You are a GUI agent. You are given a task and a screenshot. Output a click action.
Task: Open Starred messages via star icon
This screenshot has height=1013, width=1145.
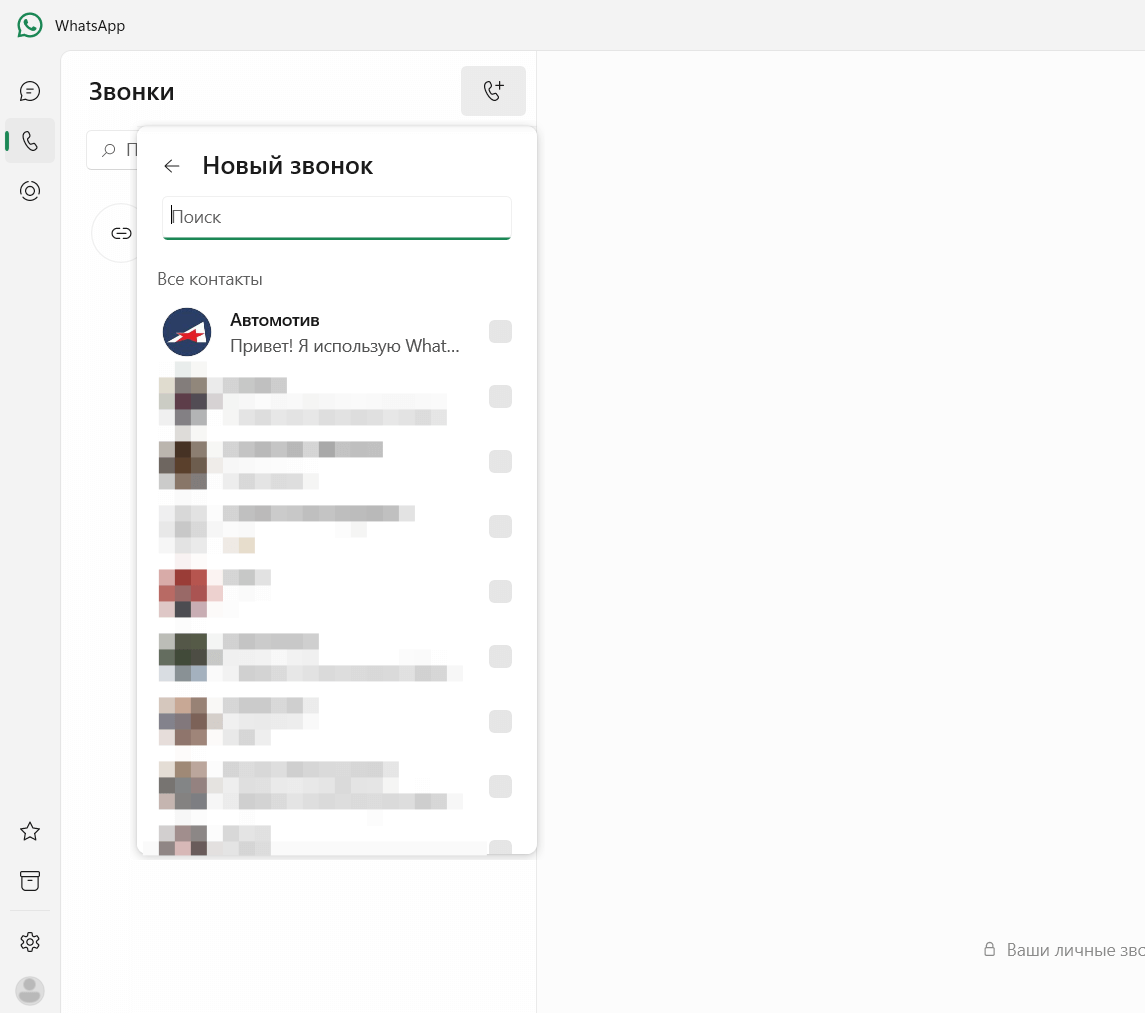[30, 831]
